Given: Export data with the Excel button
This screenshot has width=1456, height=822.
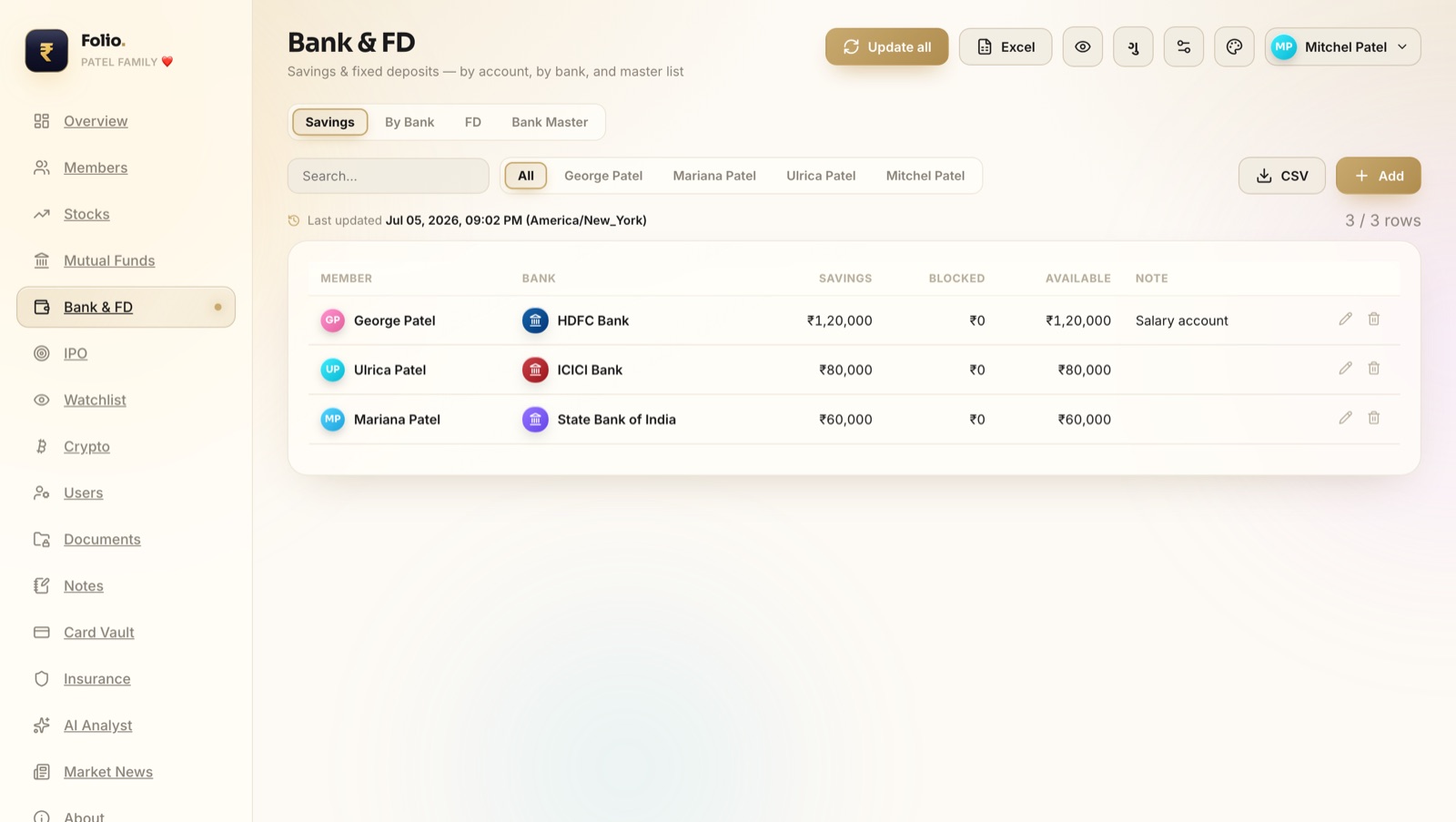Looking at the screenshot, I should tap(1006, 46).
